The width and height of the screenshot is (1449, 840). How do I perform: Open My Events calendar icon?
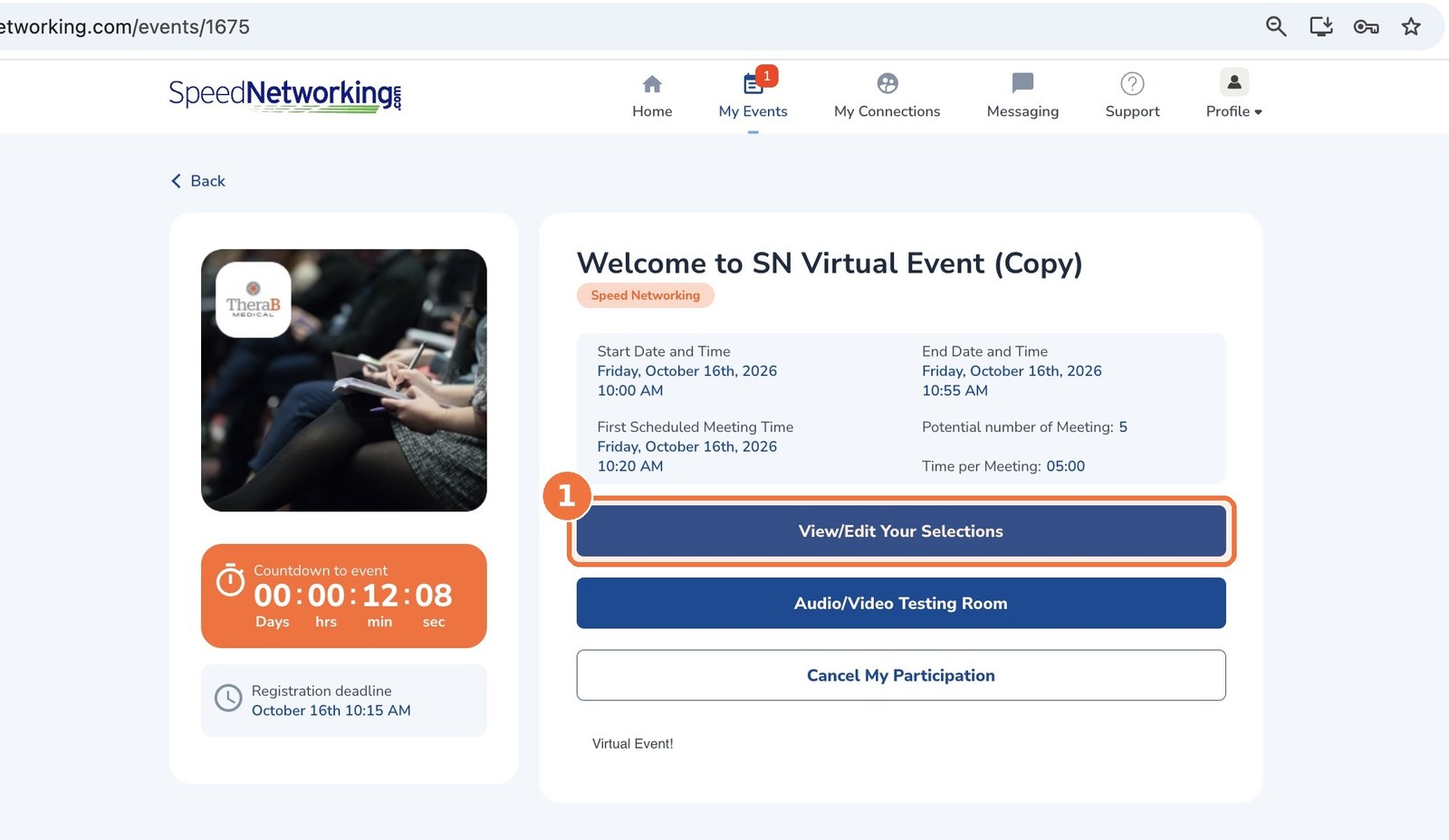[753, 85]
